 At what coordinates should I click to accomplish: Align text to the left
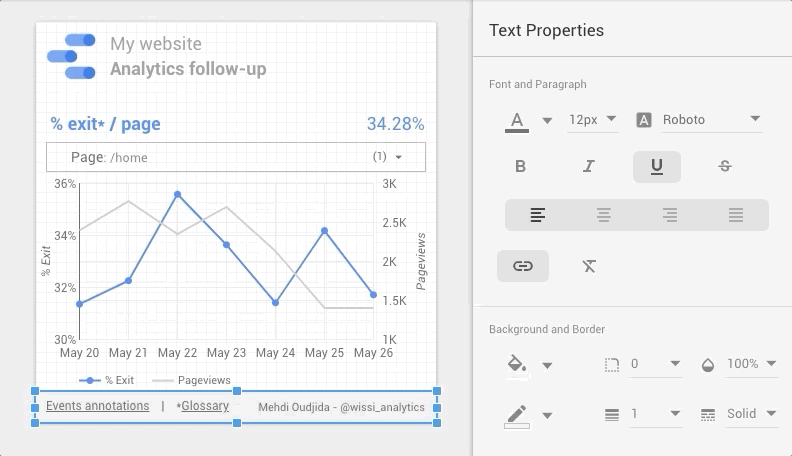click(538, 215)
